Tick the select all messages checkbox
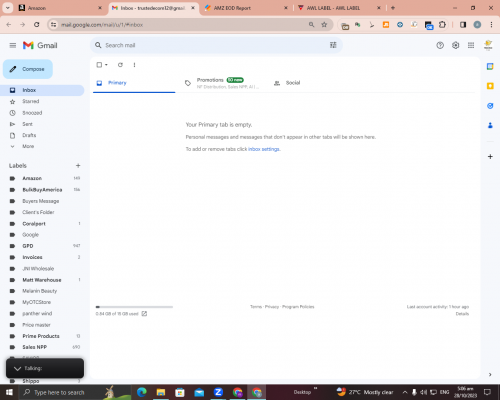The width and height of the screenshot is (500, 400). click(x=99, y=65)
